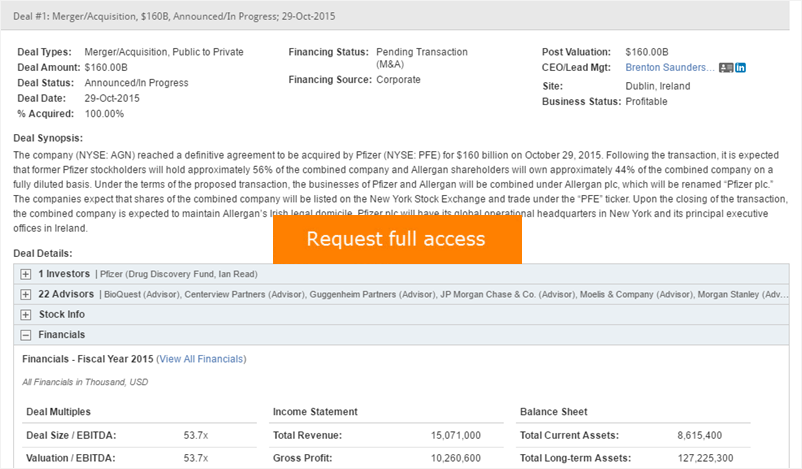Click Pfizer (Drug Discovery Fund, Ian Read) text
Screen dimensions: 802x469
tap(179, 274)
